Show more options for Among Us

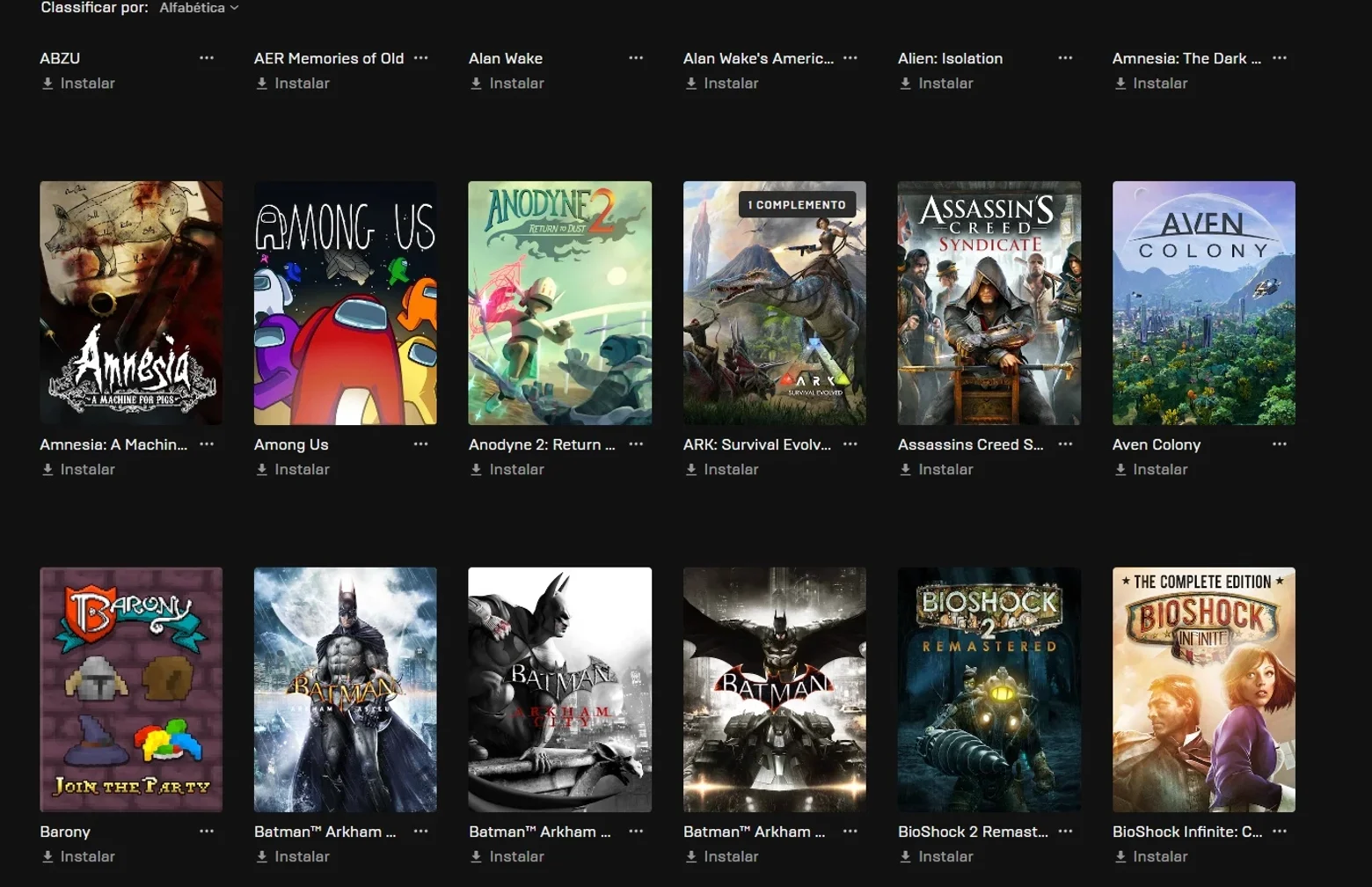(421, 444)
